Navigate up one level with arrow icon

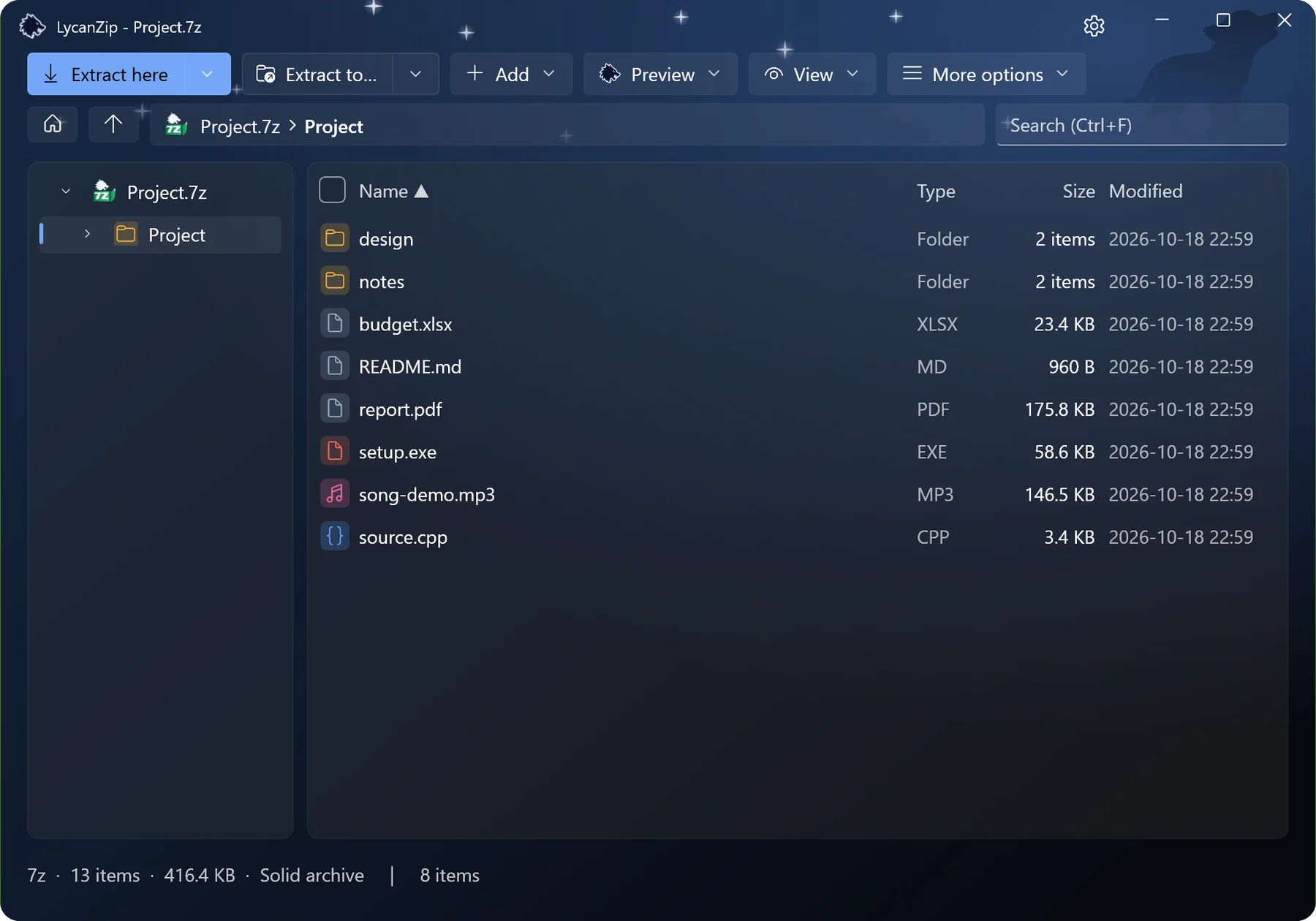pyautogui.click(x=113, y=124)
